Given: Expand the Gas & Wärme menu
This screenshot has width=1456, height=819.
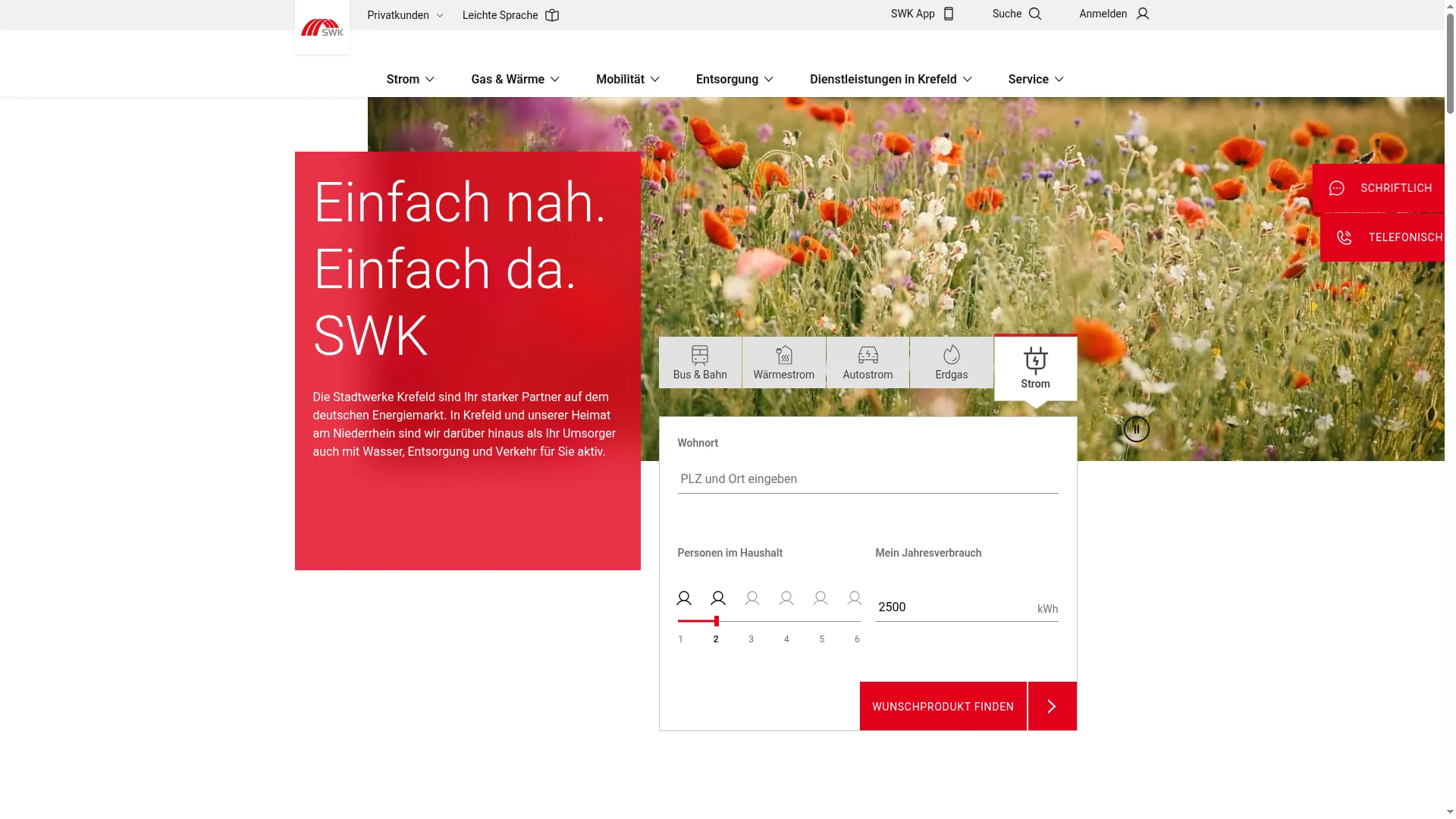Looking at the screenshot, I should pyautogui.click(x=515, y=79).
